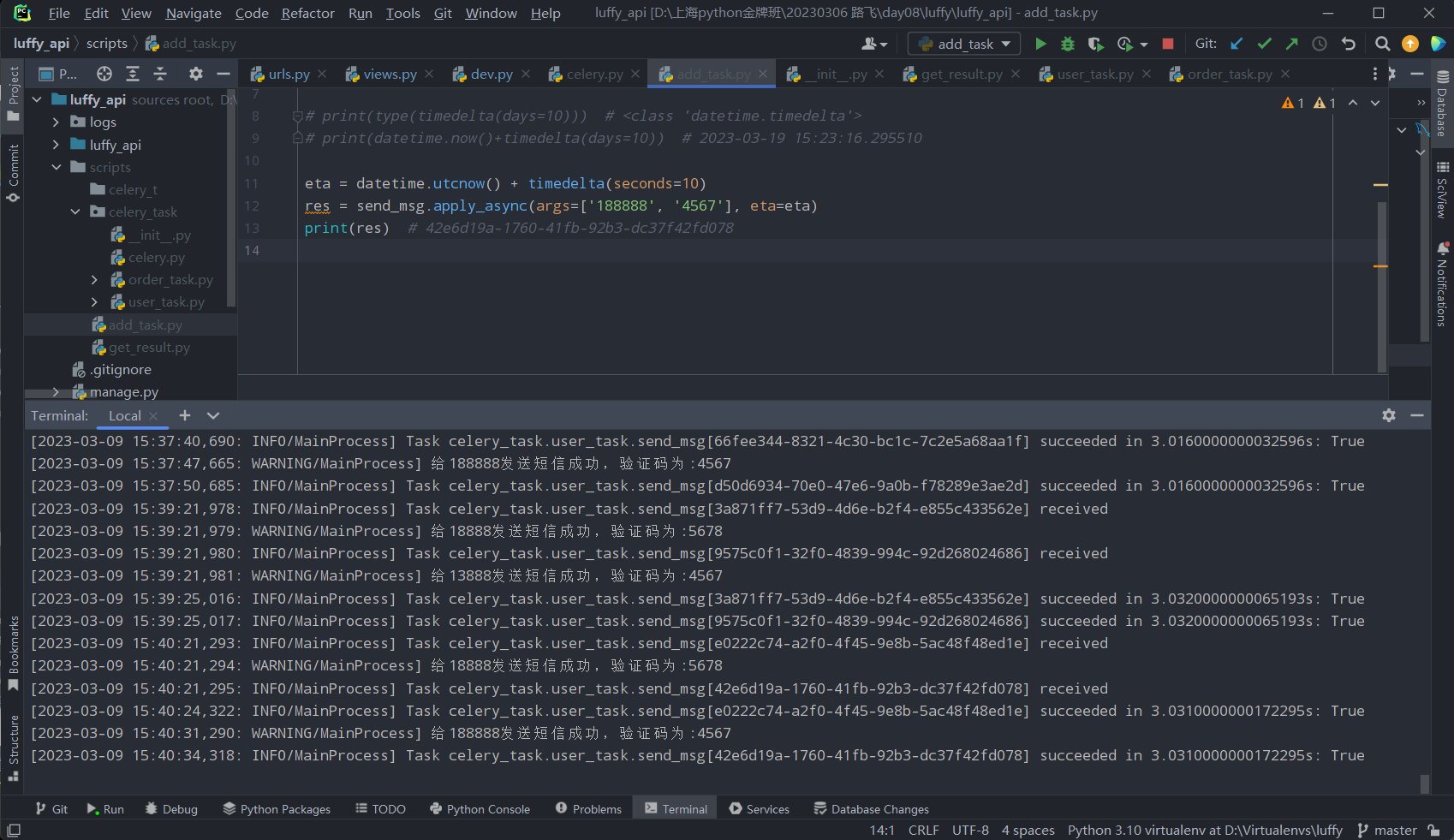
Task: Click Python 3.10 interpreter in status bar
Action: 1205,831
